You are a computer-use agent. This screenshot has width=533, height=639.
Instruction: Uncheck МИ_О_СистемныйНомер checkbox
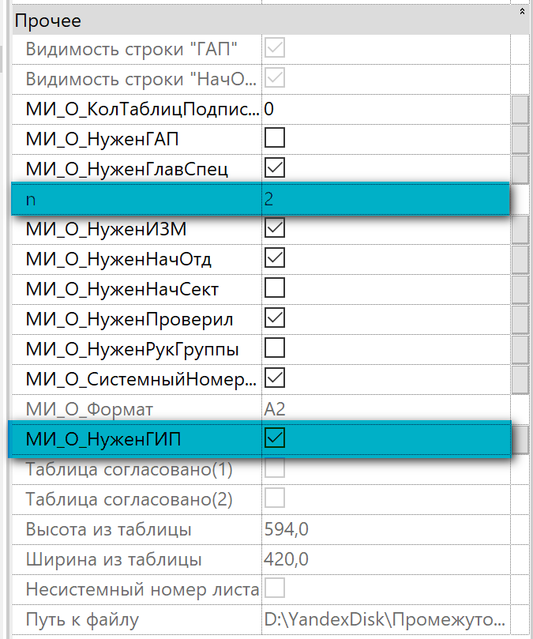[x=275, y=378]
